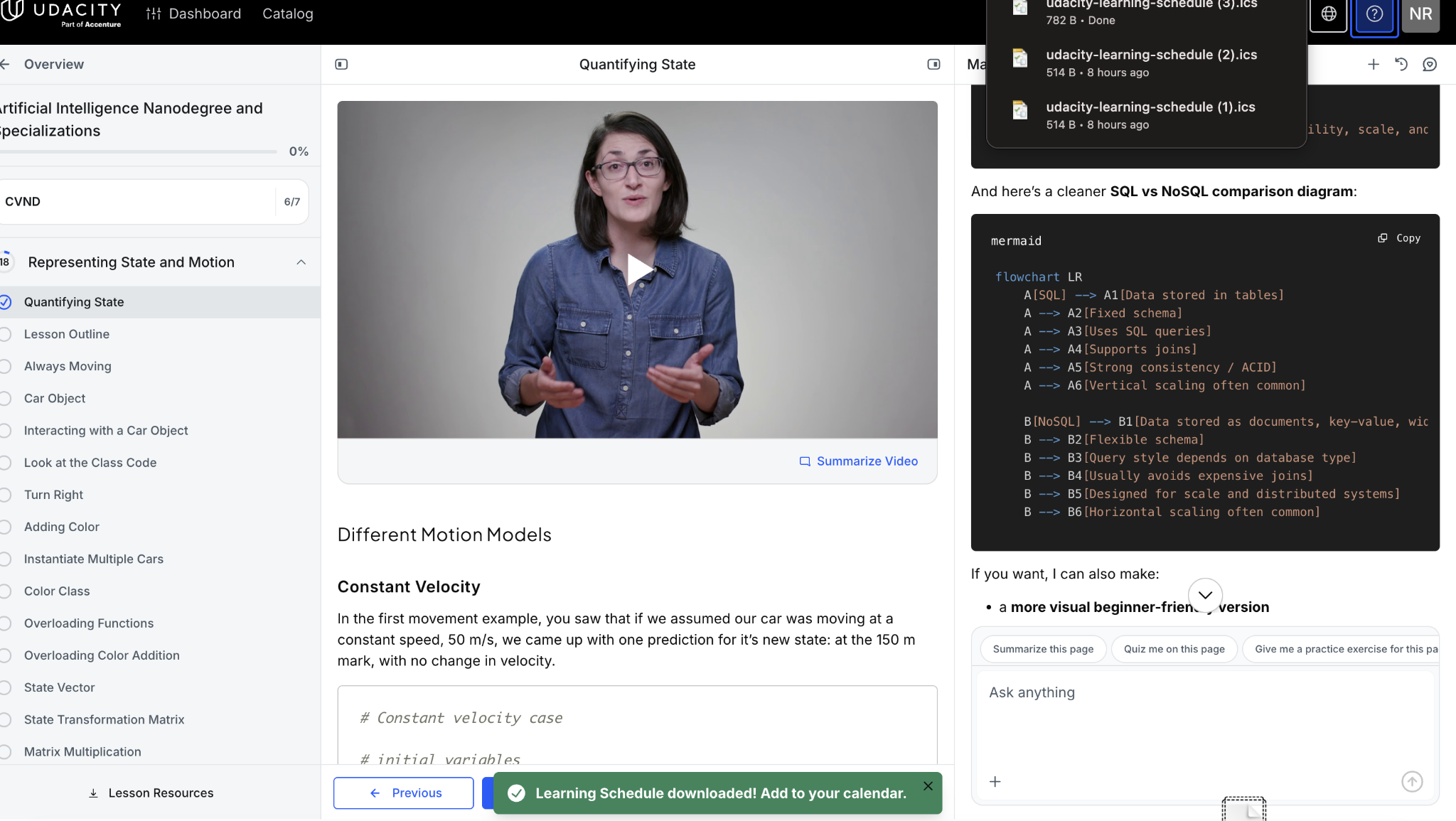
Task: Click Overloading Functions status circle
Action: 5,623
